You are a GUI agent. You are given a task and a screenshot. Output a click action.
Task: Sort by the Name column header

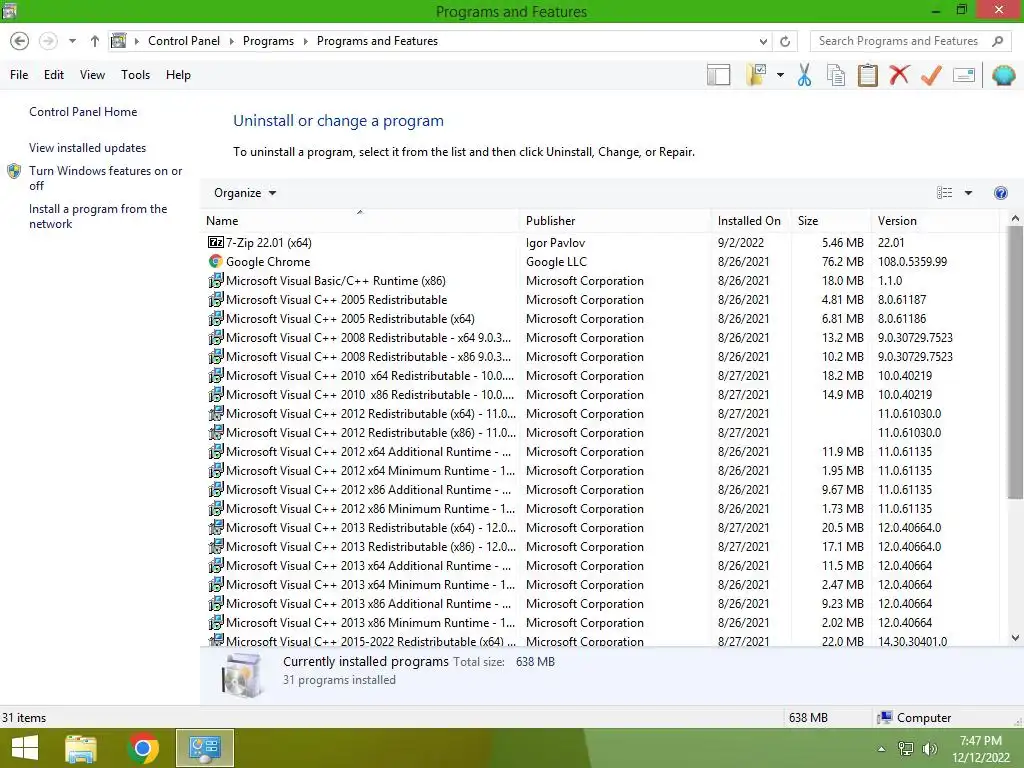[359, 221]
